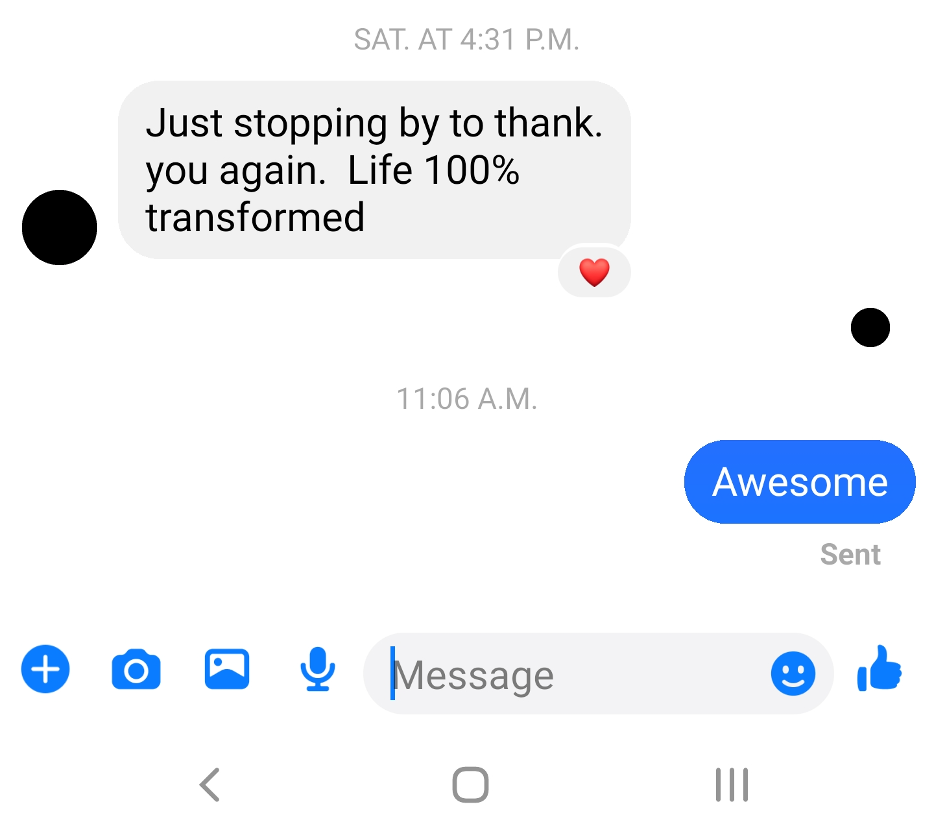Open the sender's profile avatar
The width and height of the screenshot is (934, 837).
coord(60,227)
